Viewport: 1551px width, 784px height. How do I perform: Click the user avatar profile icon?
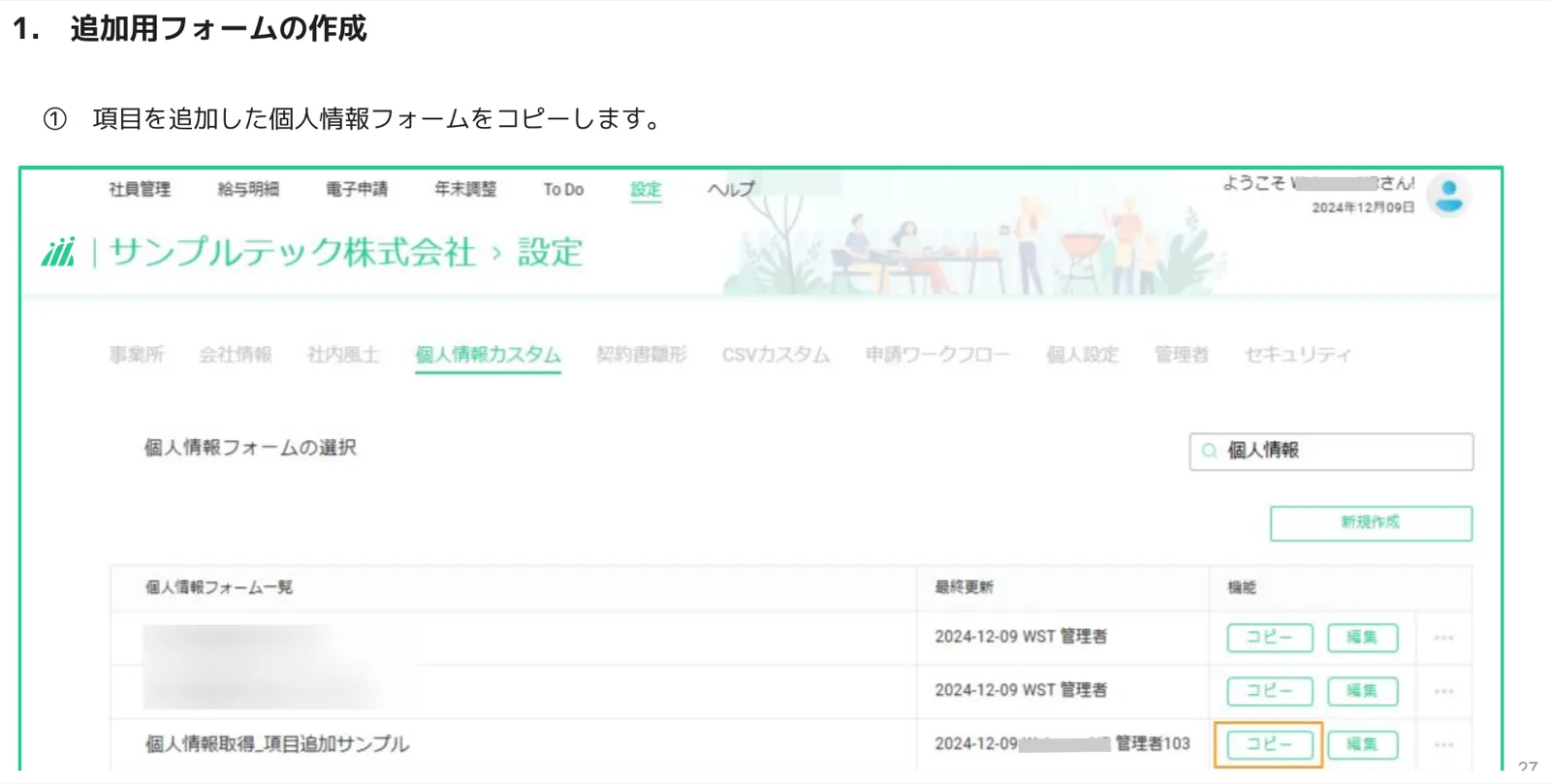click(1449, 196)
